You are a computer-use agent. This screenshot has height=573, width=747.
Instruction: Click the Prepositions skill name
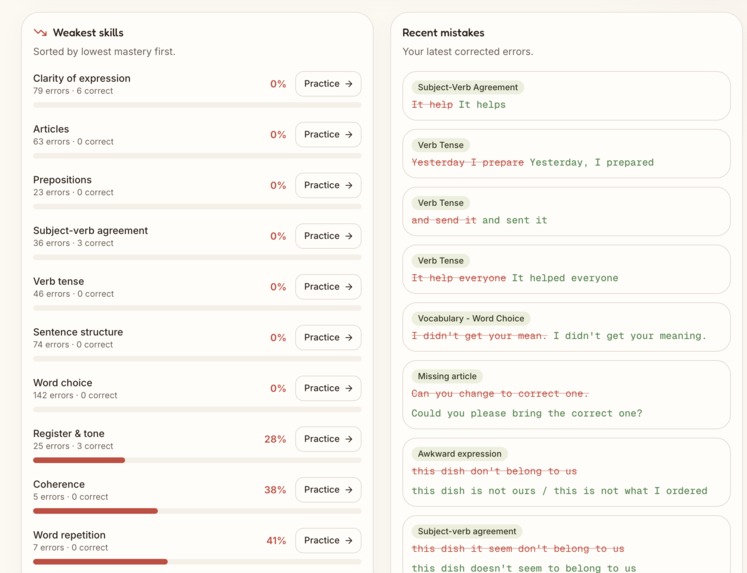coord(62,180)
